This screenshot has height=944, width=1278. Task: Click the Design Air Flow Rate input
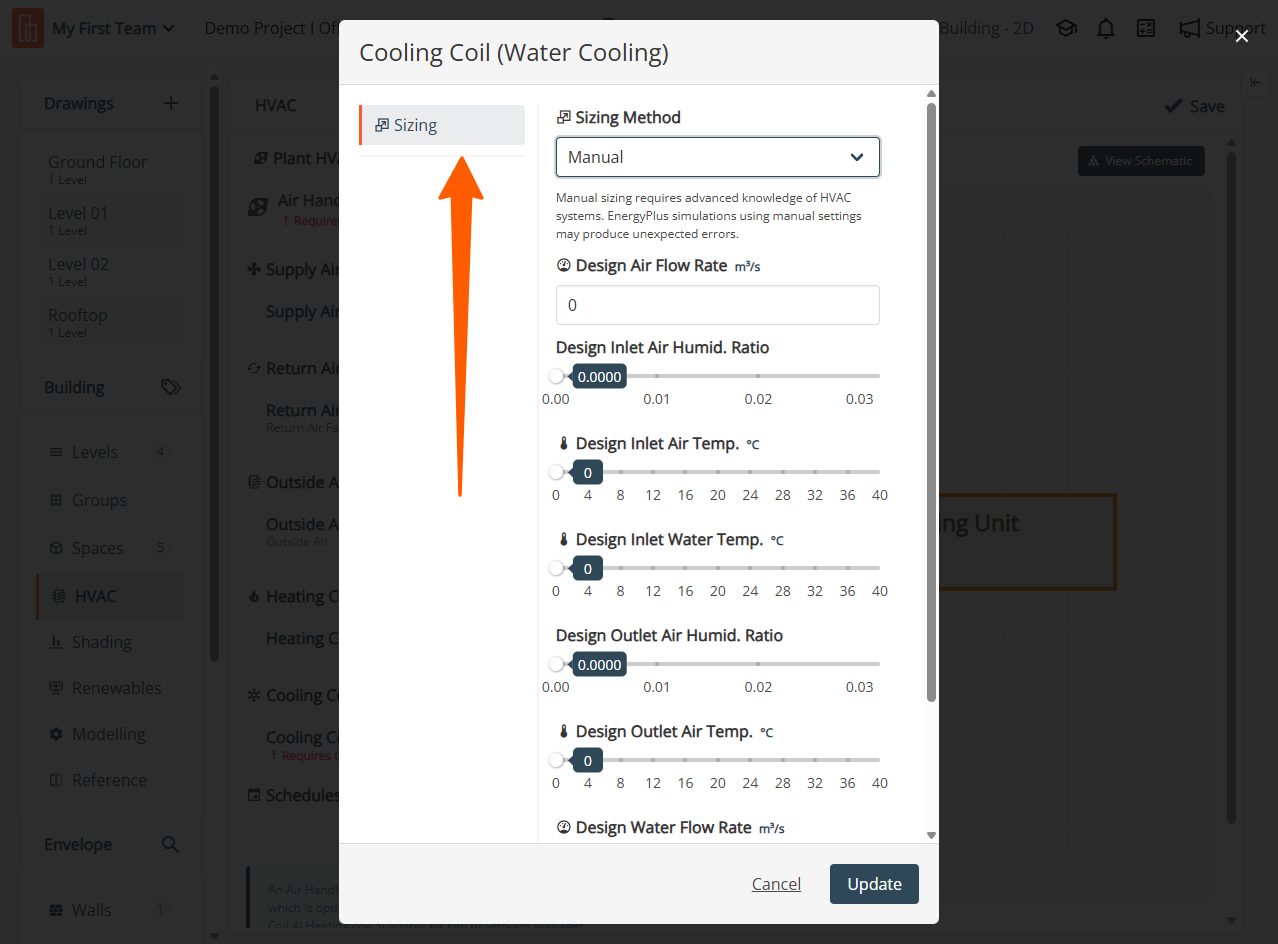pos(717,305)
